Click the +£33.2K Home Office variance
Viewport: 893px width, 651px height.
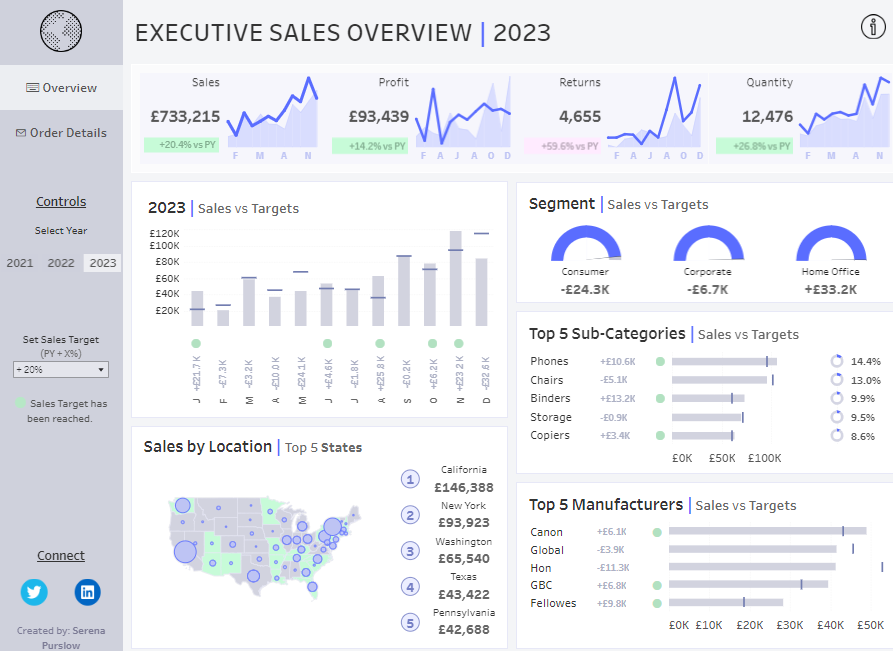[830, 289]
